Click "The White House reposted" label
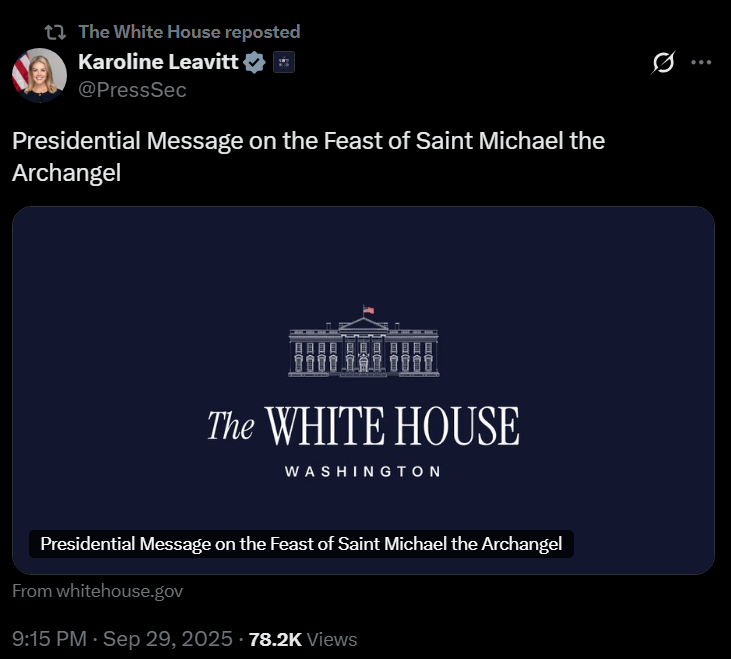The image size is (731, 659). coord(189,32)
